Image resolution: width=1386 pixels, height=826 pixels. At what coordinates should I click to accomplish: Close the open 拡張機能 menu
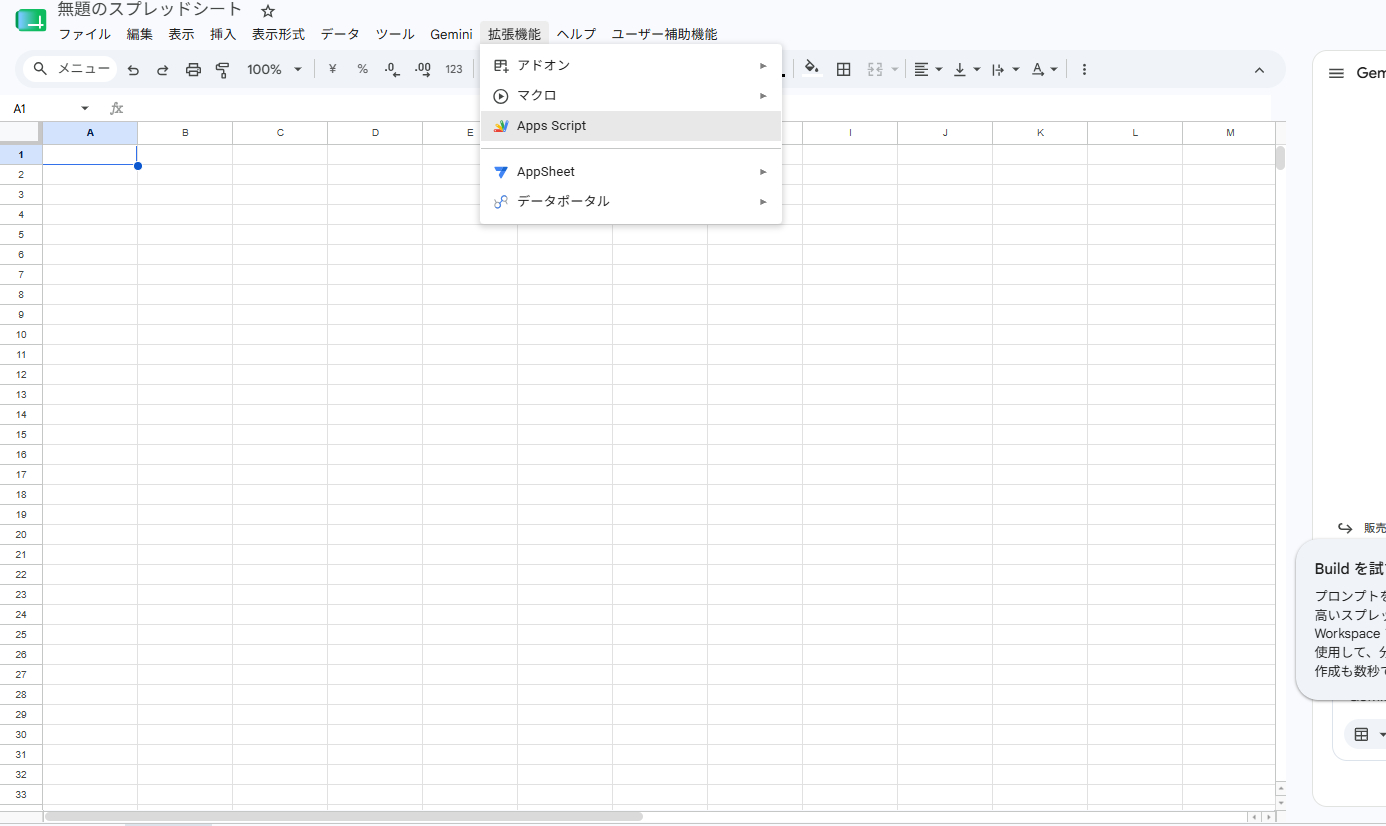coord(514,34)
